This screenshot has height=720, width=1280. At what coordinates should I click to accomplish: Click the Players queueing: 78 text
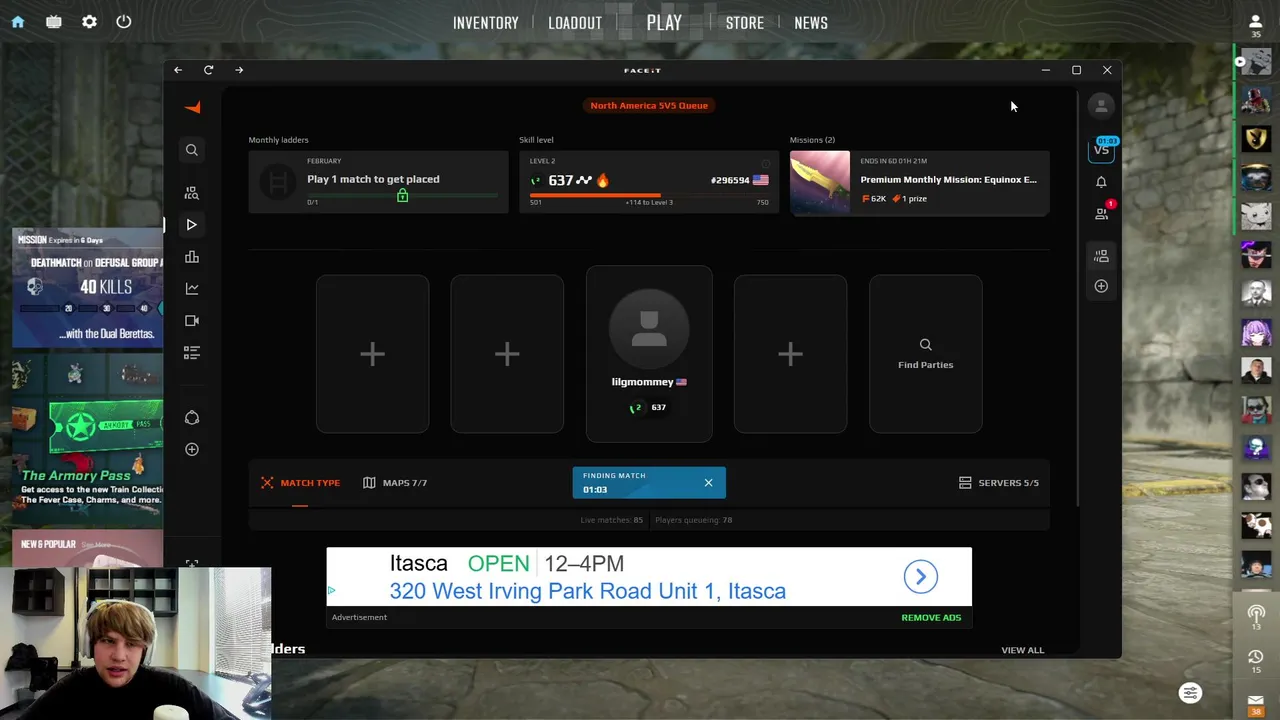693,520
